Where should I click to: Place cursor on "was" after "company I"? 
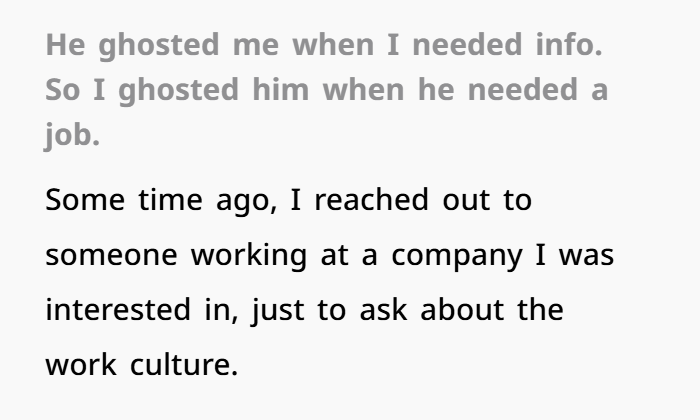click(586, 256)
